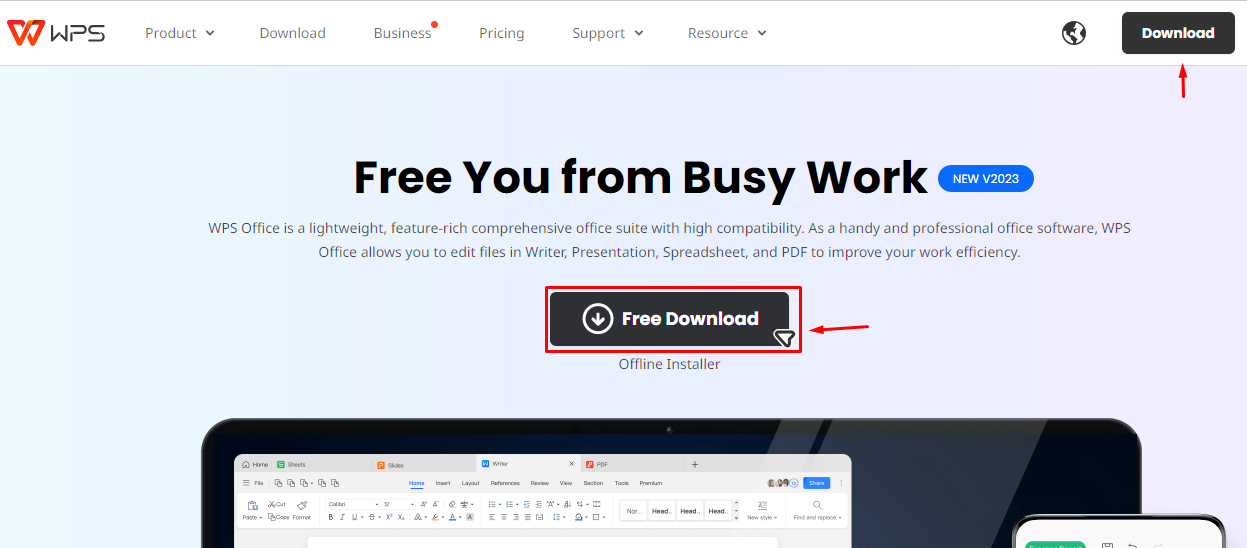The height and width of the screenshot is (548, 1247).
Task: Open the Download link in navigation bar
Action: [x=293, y=33]
